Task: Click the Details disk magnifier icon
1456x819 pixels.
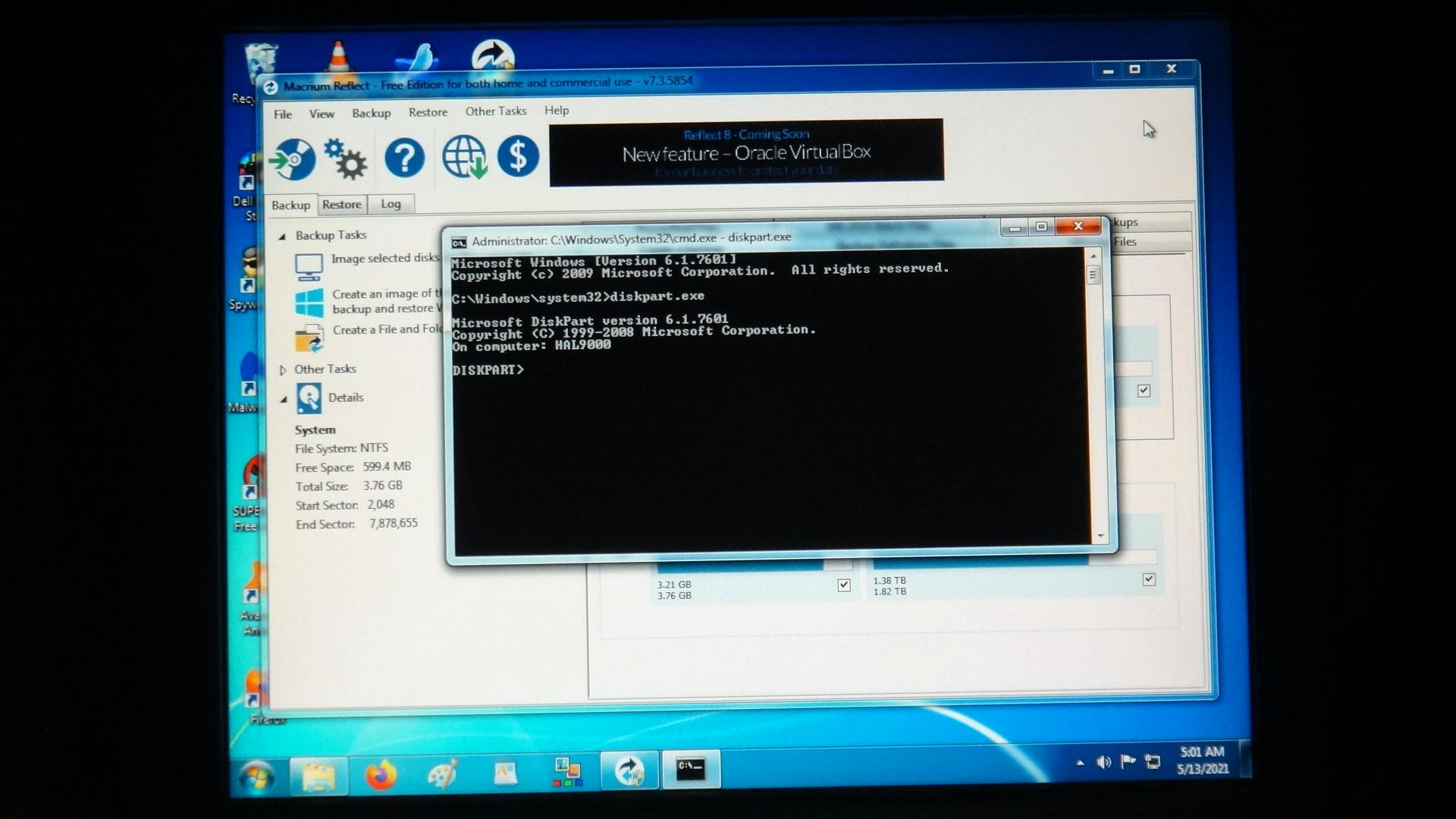Action: coord(309,398)
